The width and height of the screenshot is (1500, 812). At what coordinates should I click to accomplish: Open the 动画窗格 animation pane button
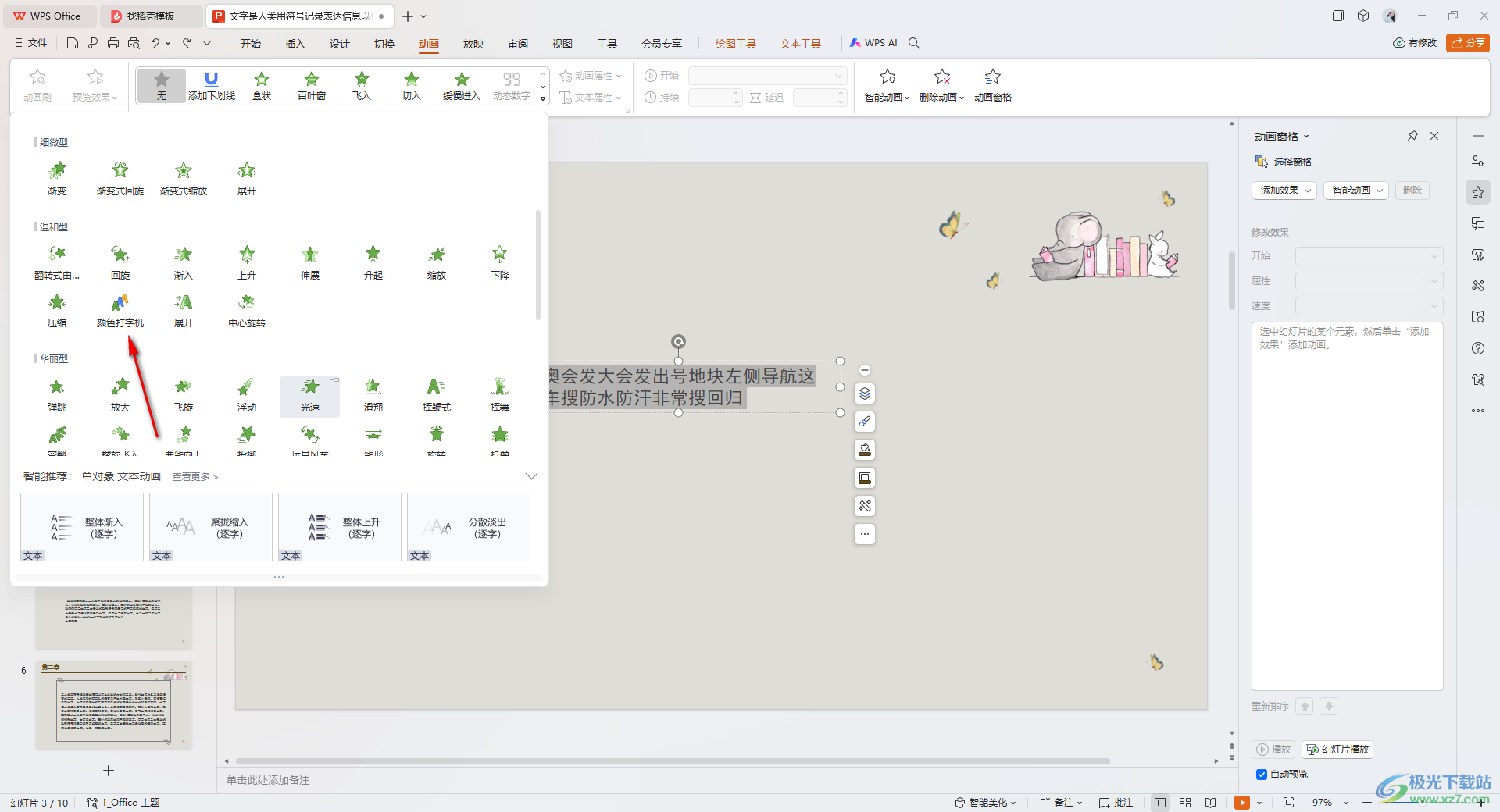point(993,86)
